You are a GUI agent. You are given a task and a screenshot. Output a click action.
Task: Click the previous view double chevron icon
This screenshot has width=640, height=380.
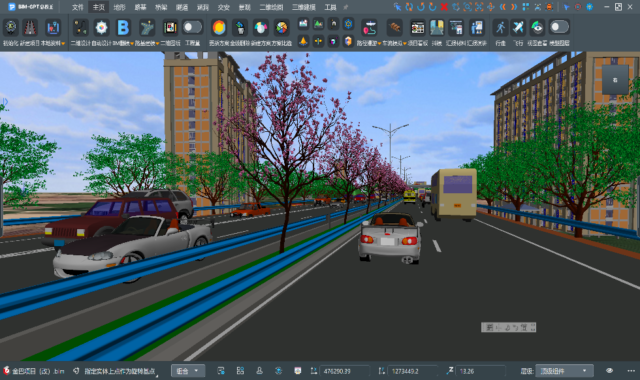point(502,7)
